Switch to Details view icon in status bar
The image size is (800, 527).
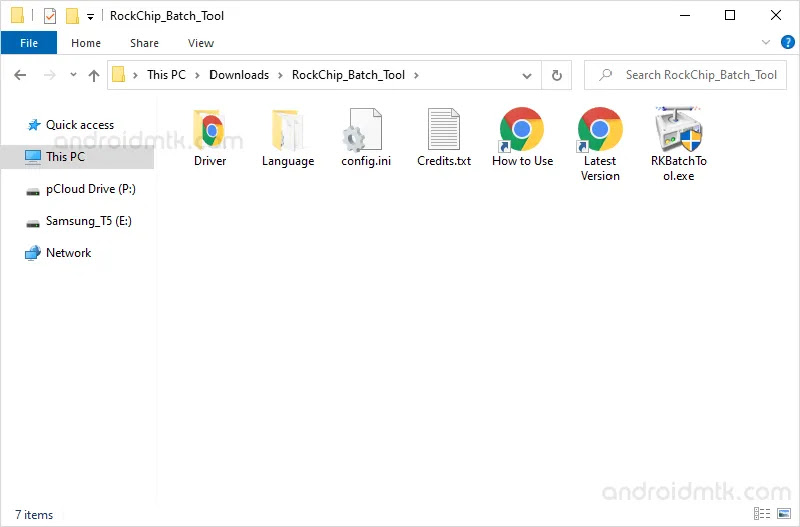(762, 513)
